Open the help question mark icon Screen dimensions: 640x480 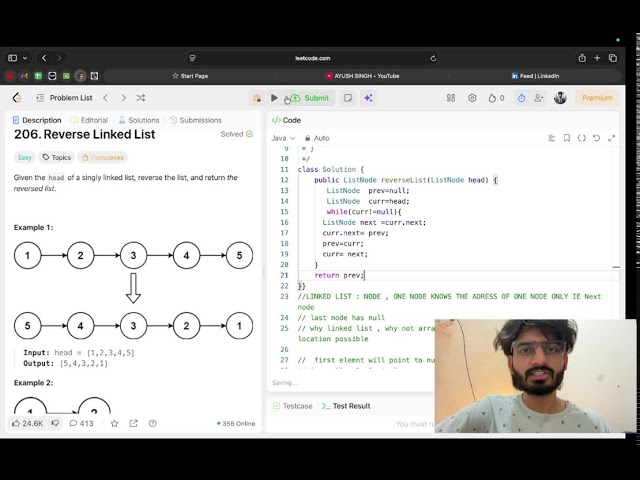click(x=153, y=424)
